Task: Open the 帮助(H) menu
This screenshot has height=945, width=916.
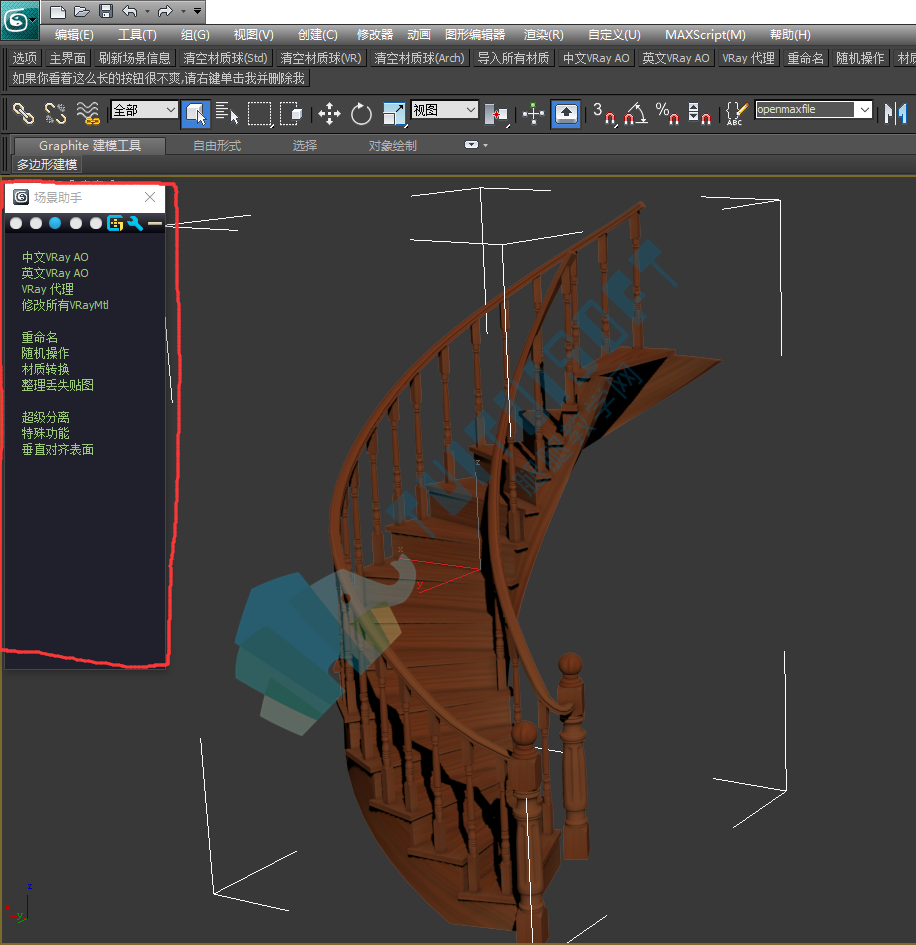Action: tap(790, 35)
